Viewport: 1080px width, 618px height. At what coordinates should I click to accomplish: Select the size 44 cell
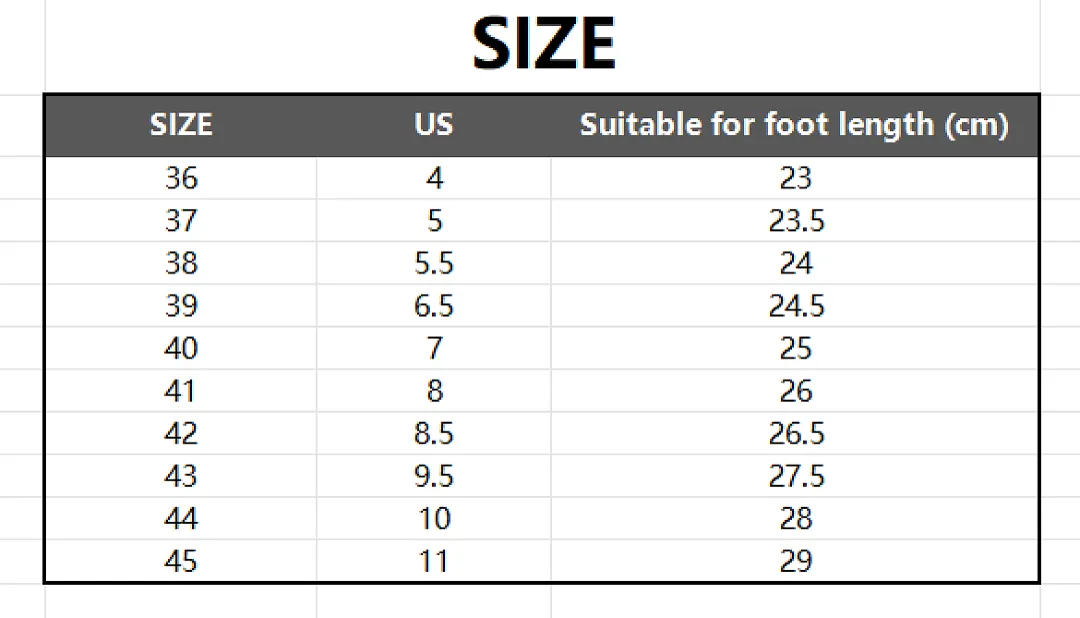click(x=181, y=518)
